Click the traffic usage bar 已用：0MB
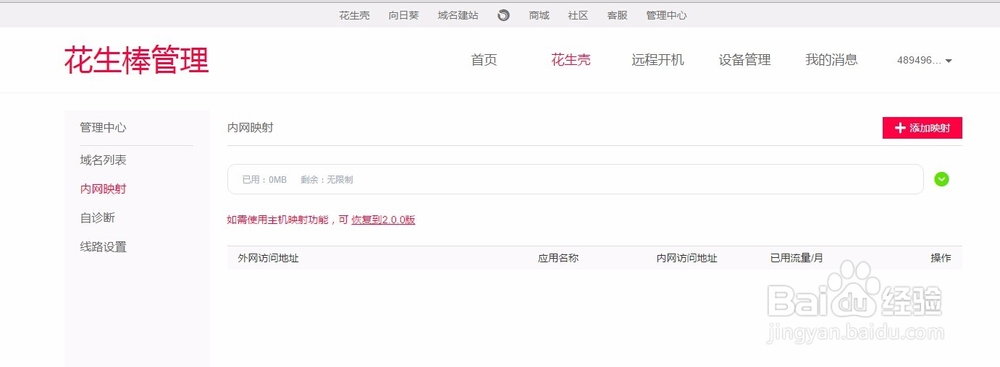This screenshot has width=1000, height=367. pyautogui.click(x=575, y=179)
